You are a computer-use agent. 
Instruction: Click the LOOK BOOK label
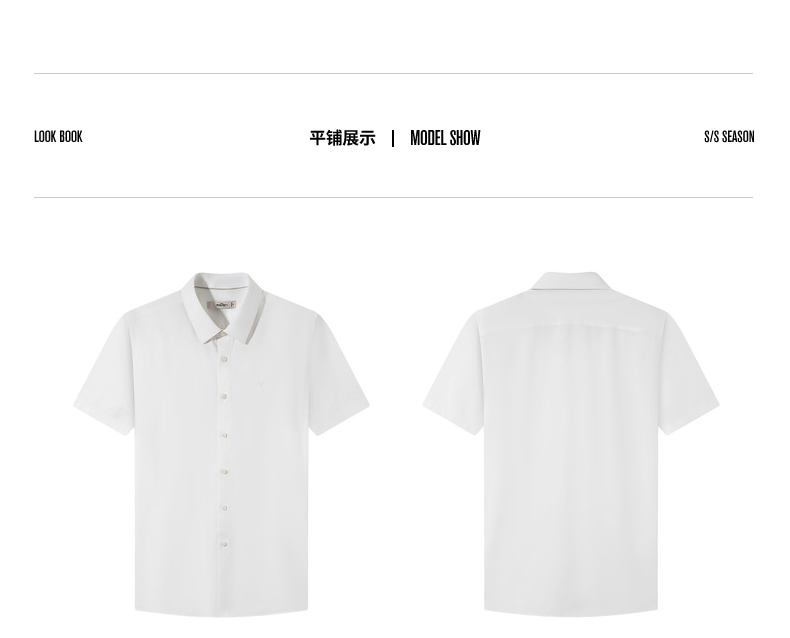[x=58, y=137]
